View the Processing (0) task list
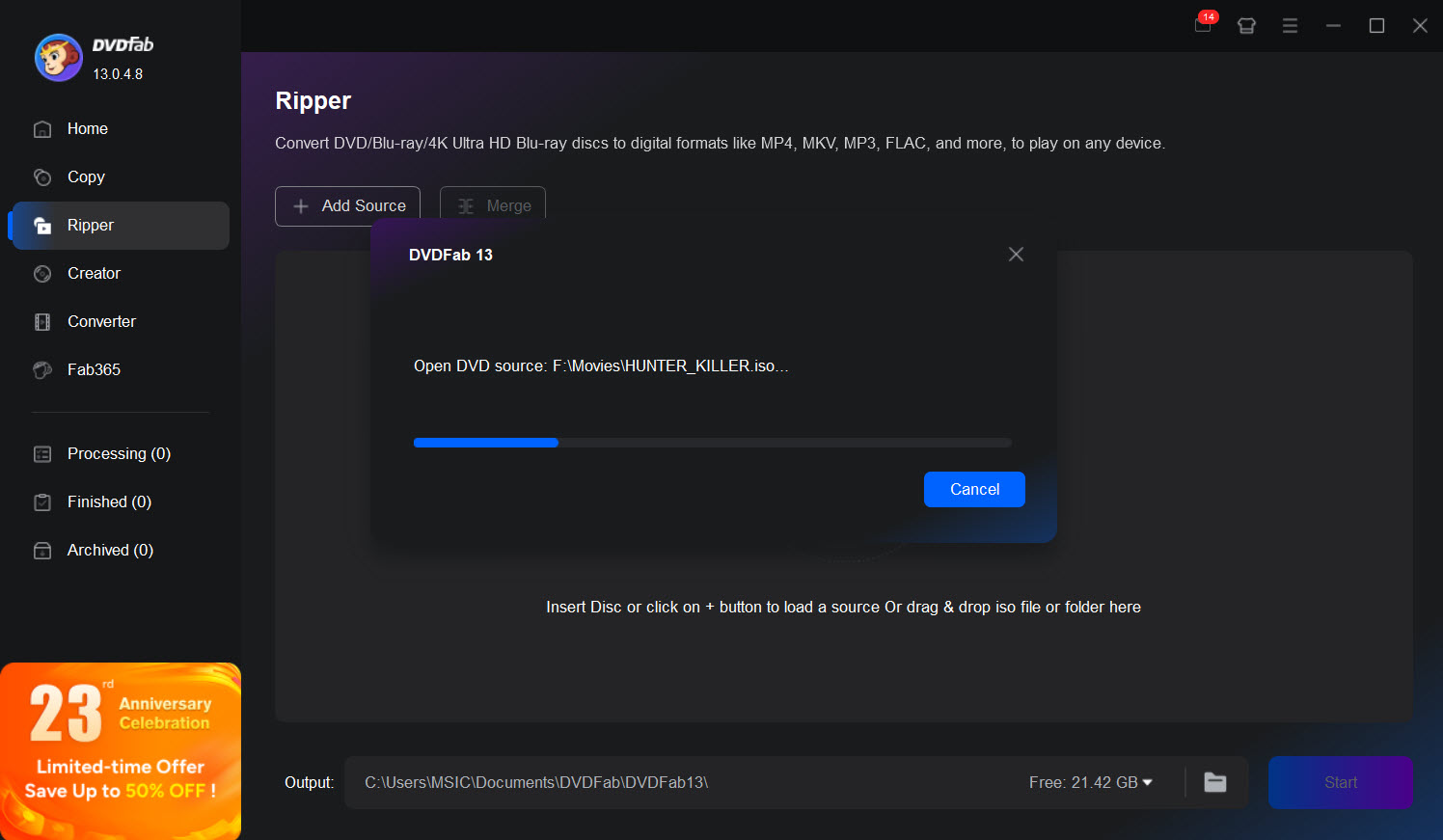The image size is (1443, 840). (118, 454)
